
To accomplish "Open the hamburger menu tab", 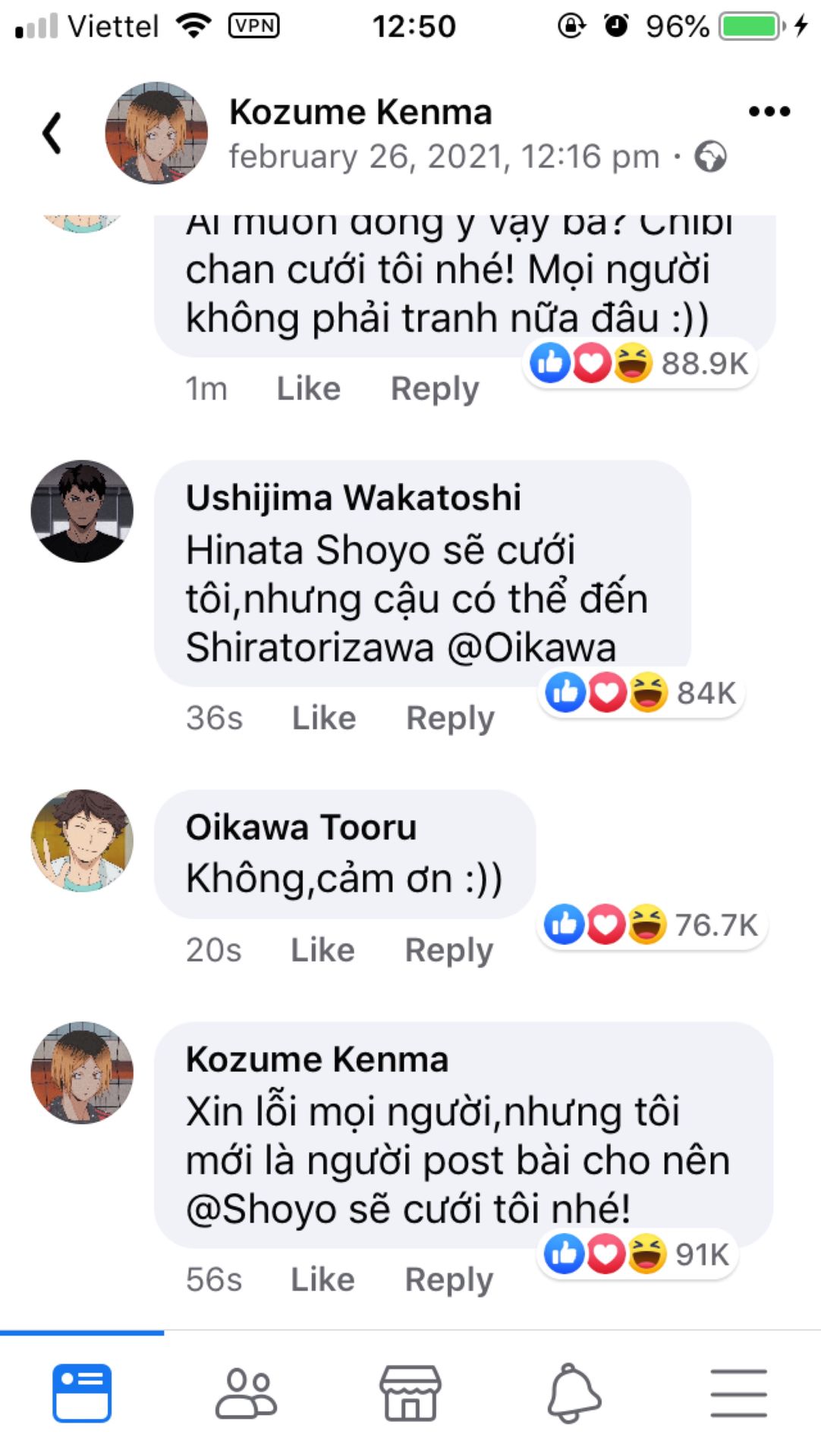I will (x=738, y=1392).
